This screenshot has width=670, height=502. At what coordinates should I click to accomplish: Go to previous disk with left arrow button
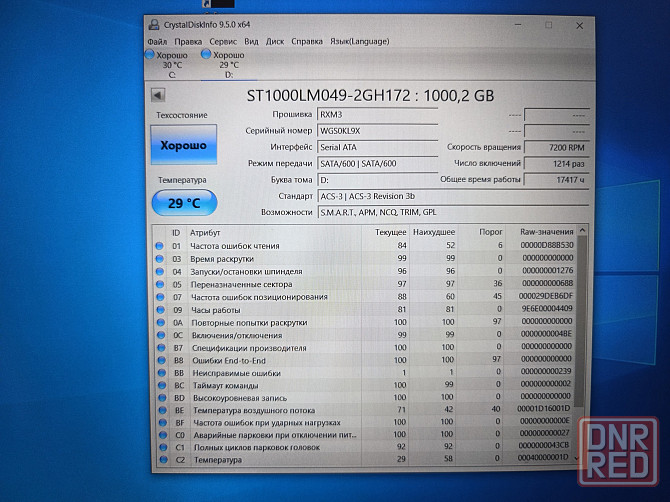(158, 95)
